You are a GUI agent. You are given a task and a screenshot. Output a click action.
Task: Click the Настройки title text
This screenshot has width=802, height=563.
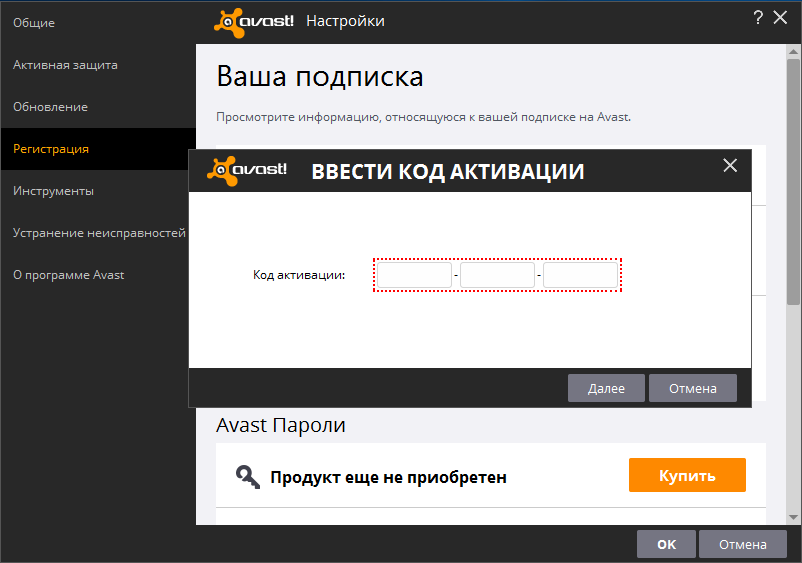click(345, 21)
